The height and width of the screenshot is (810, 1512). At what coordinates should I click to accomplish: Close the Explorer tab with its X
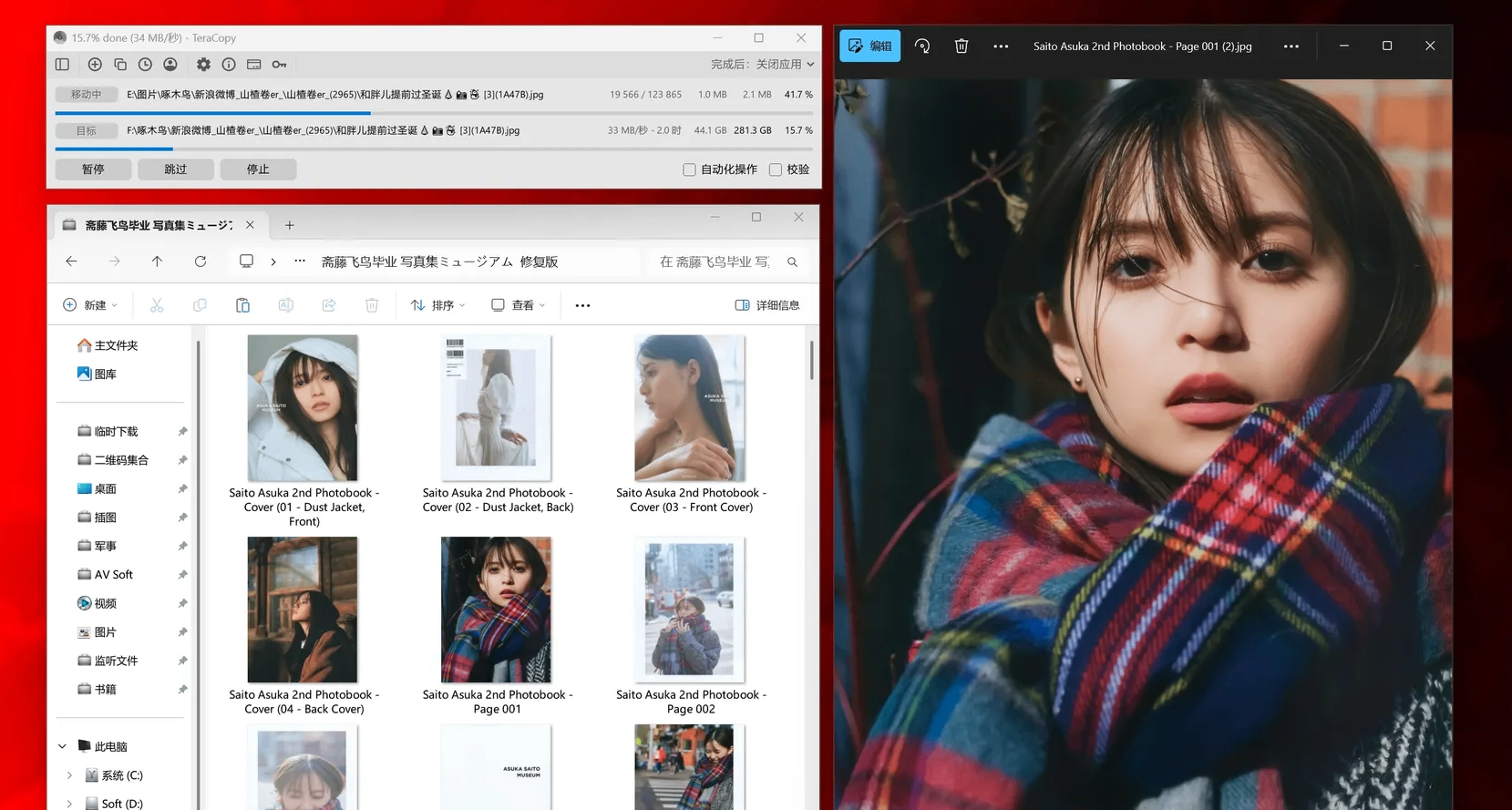pos(250,225)
